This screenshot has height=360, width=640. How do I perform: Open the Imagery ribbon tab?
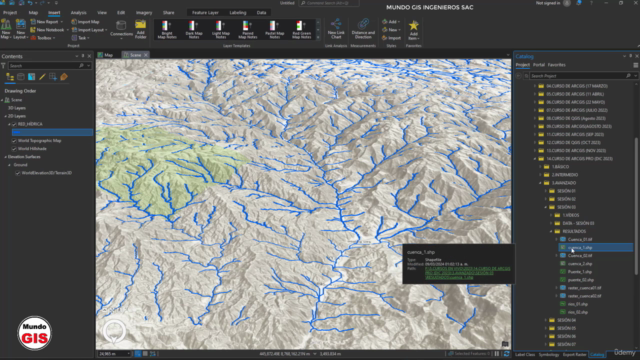pos(144,13)
